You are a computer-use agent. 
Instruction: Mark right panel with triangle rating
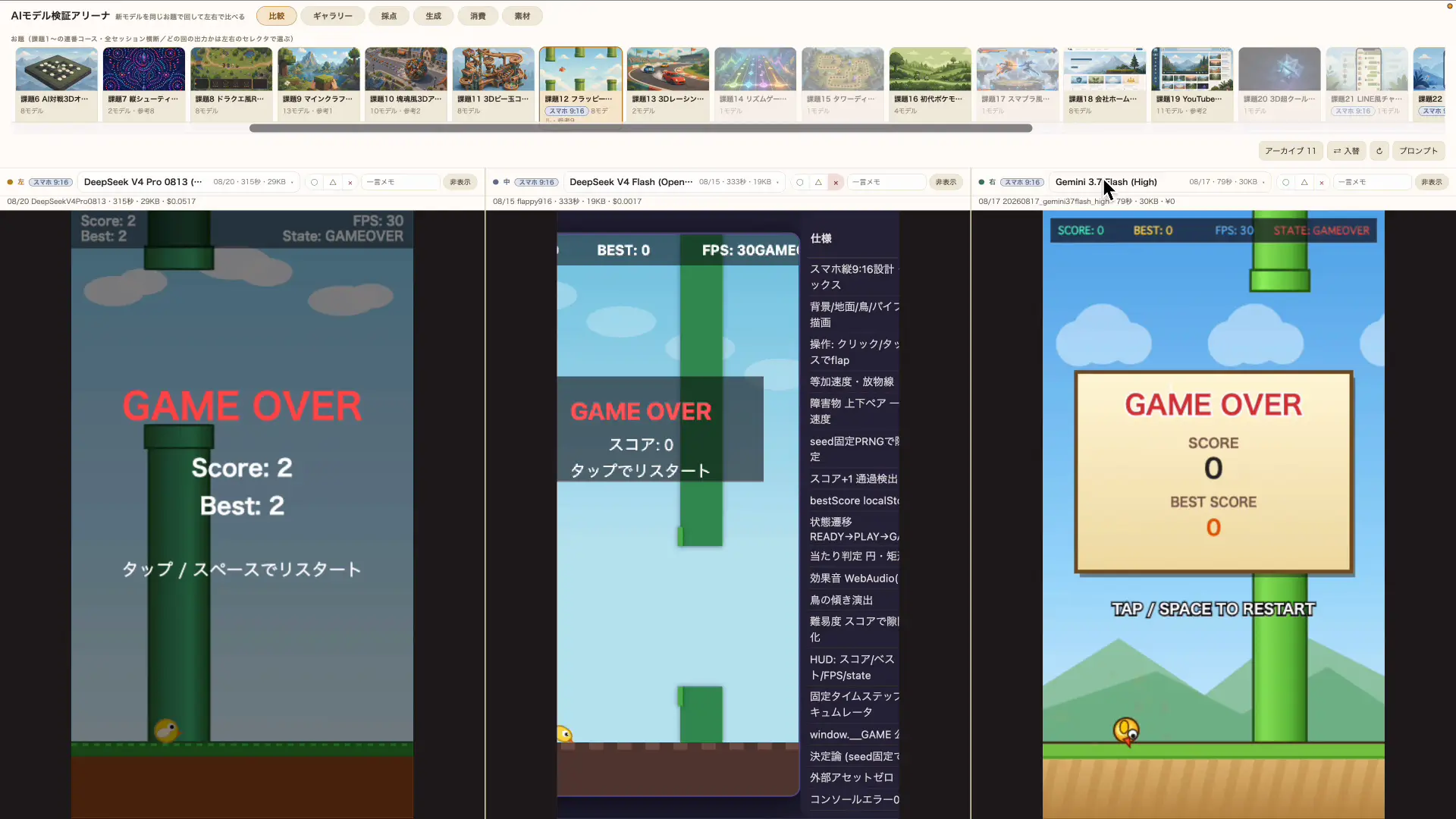click(1304, 182)
